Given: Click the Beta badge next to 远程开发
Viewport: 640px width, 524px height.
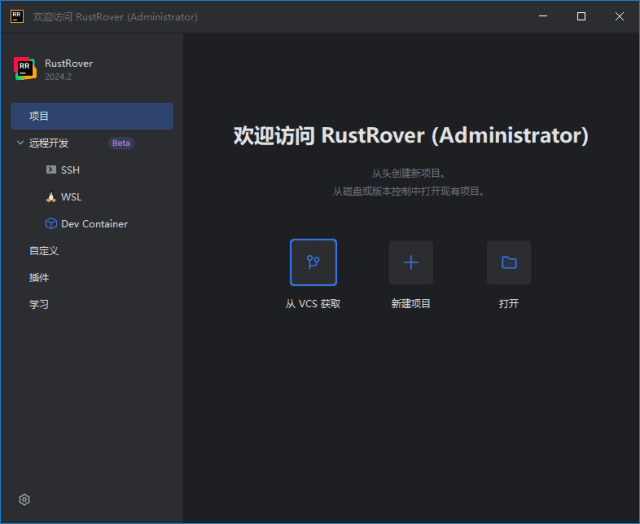Looking at the screenshot, I should tap(121, 143).
